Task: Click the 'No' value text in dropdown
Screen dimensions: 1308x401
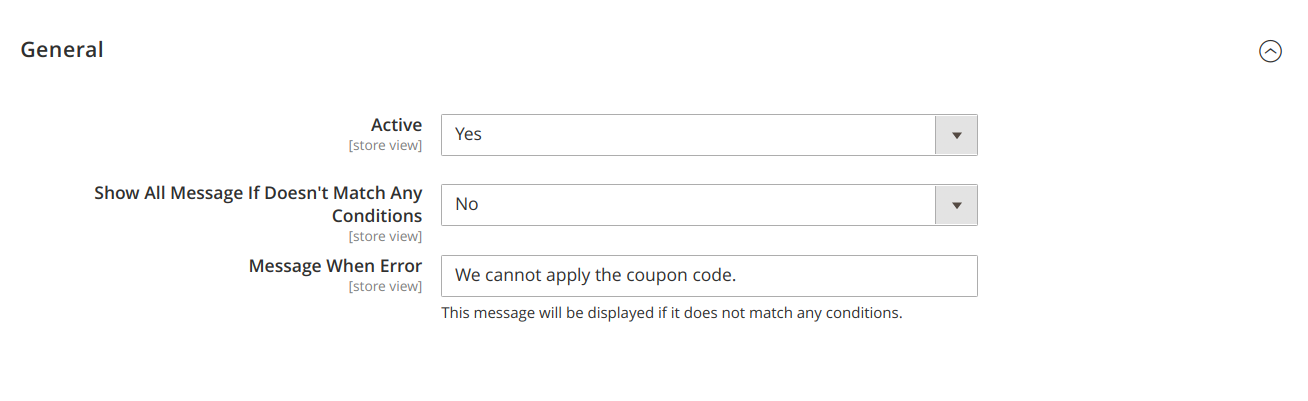Action: coord(466,204)
